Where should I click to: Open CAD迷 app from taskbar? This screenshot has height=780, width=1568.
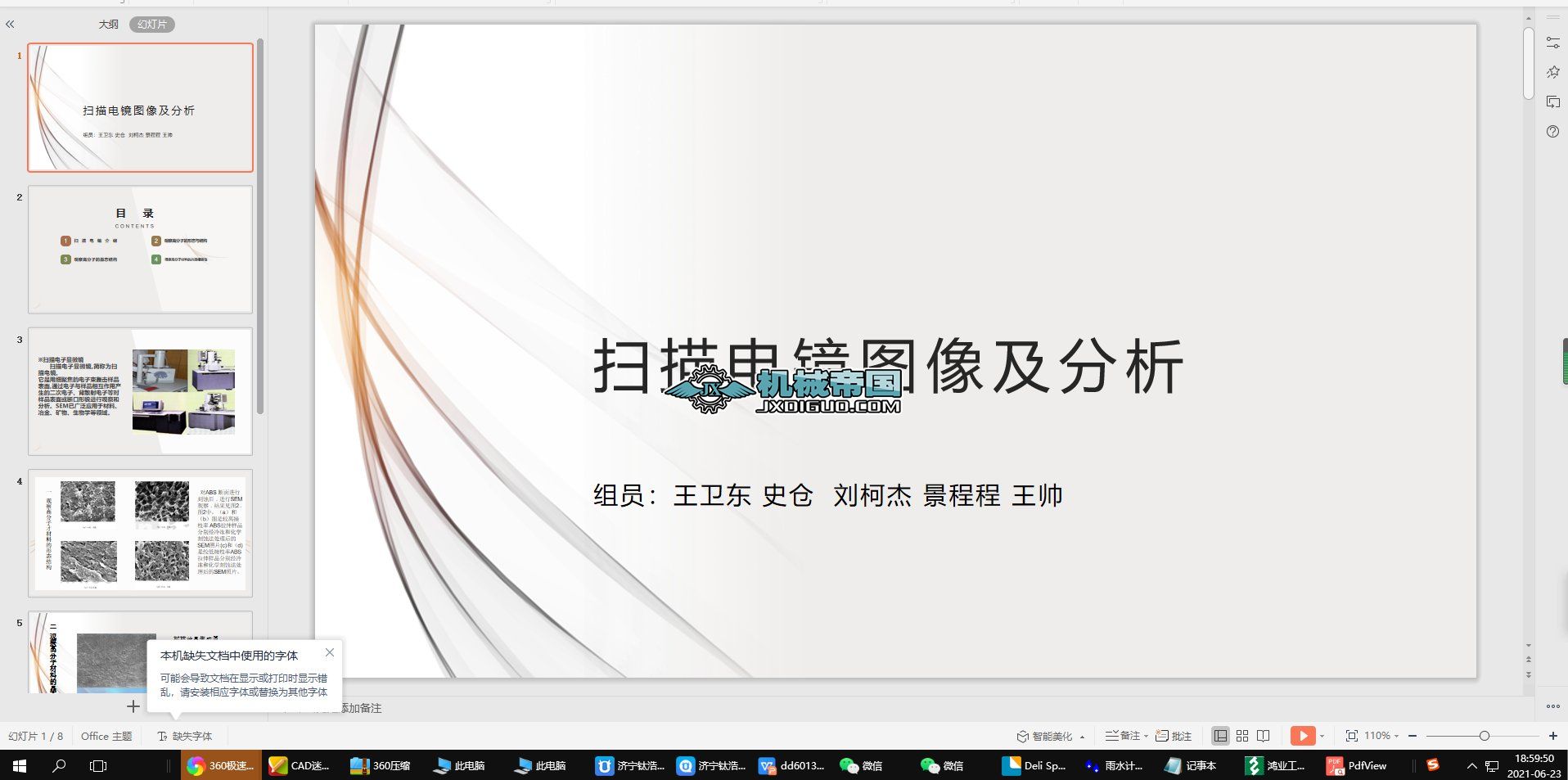pos(300,765)
